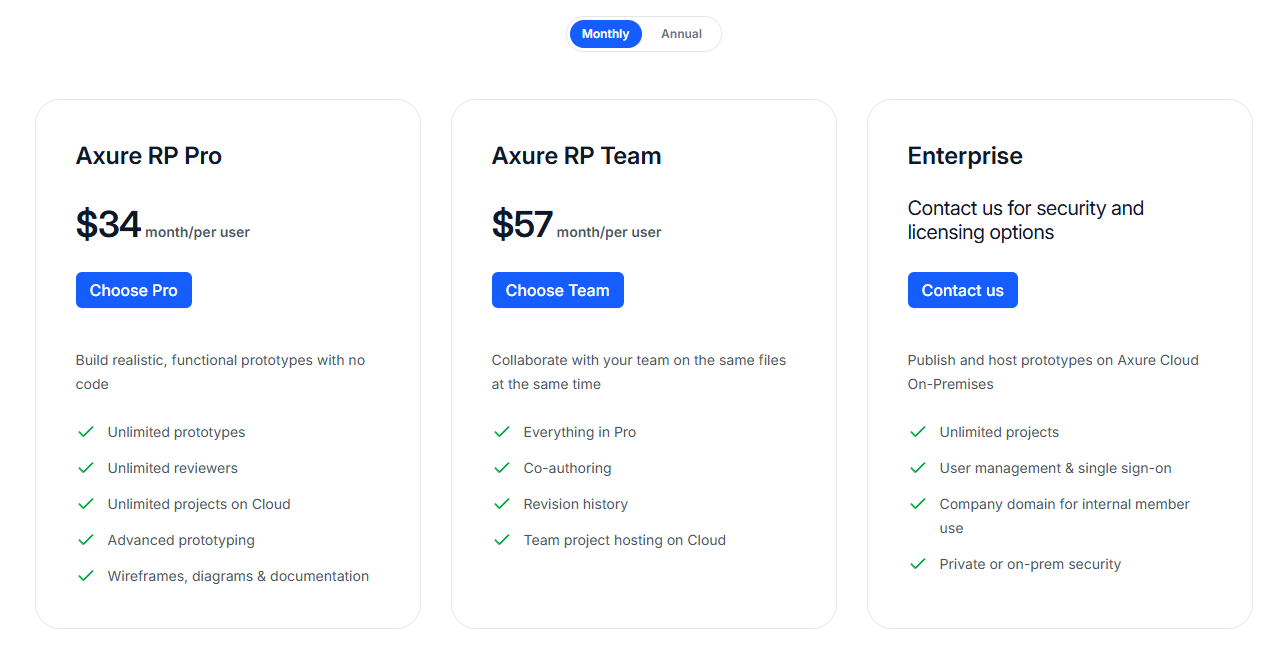Select the Axure RP Team heading
This screenshot has height=647, width=1283.
576,156
